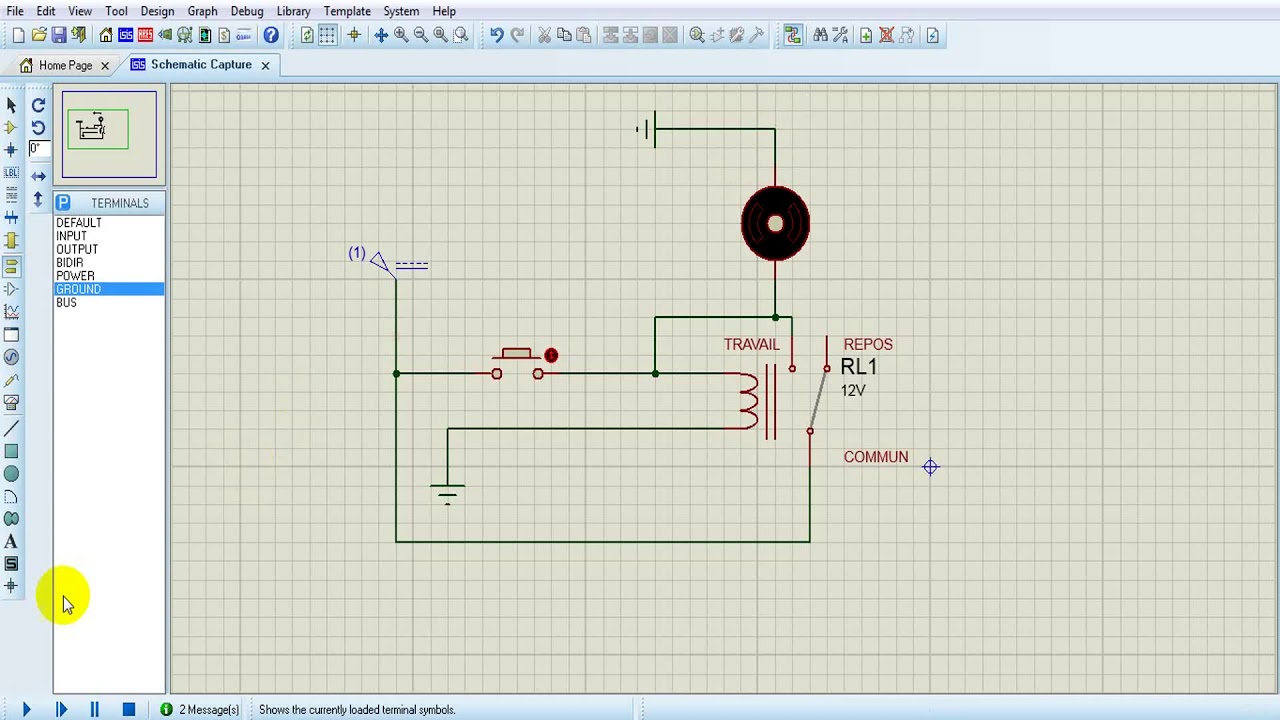Activate the 2D graphics line tool
1280x720 pixels.
click(x=11, y=428)
